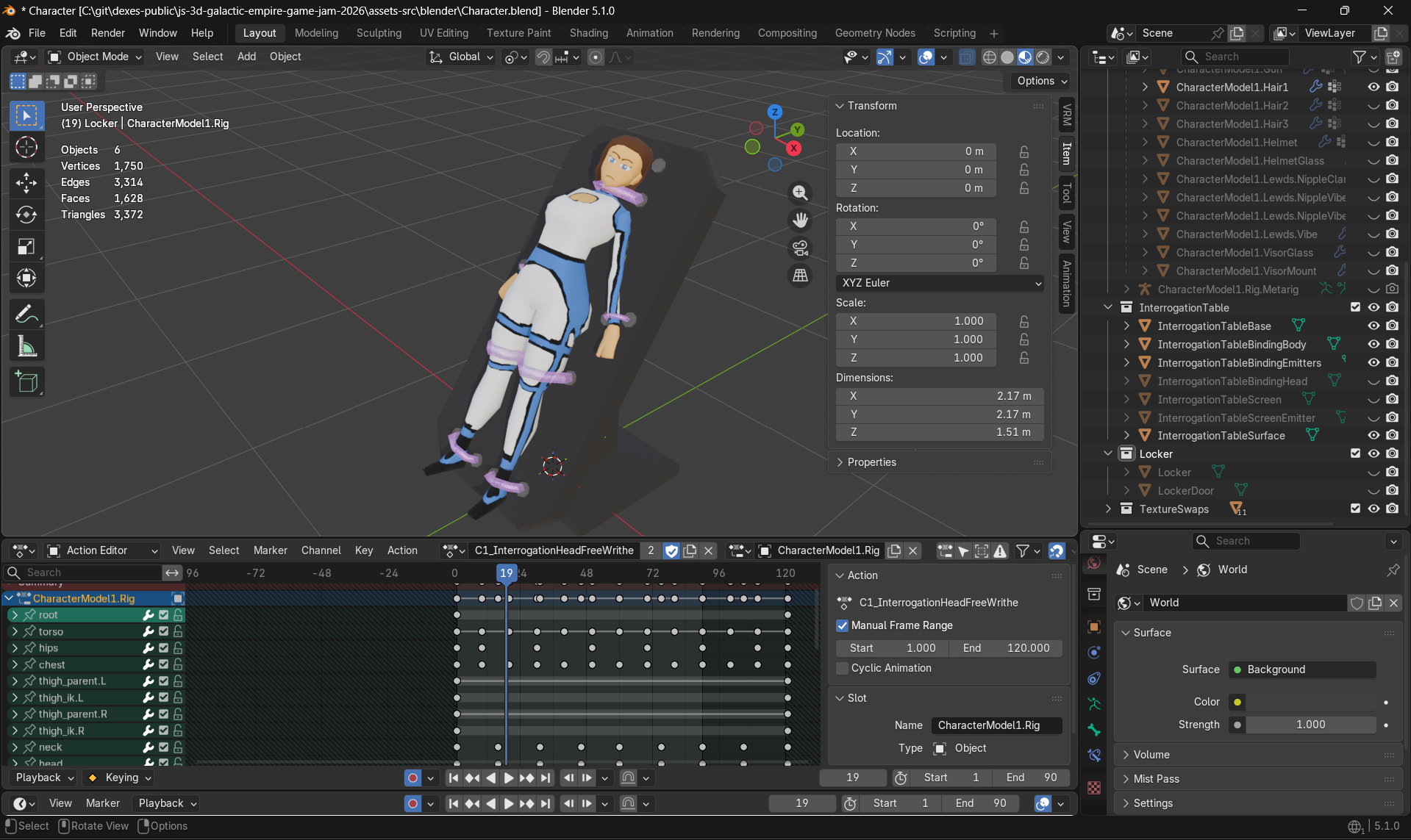Click the stopwatch auto-keying icon near Start
Viewport: 1411px width, 840px height.
coord(901,778)
